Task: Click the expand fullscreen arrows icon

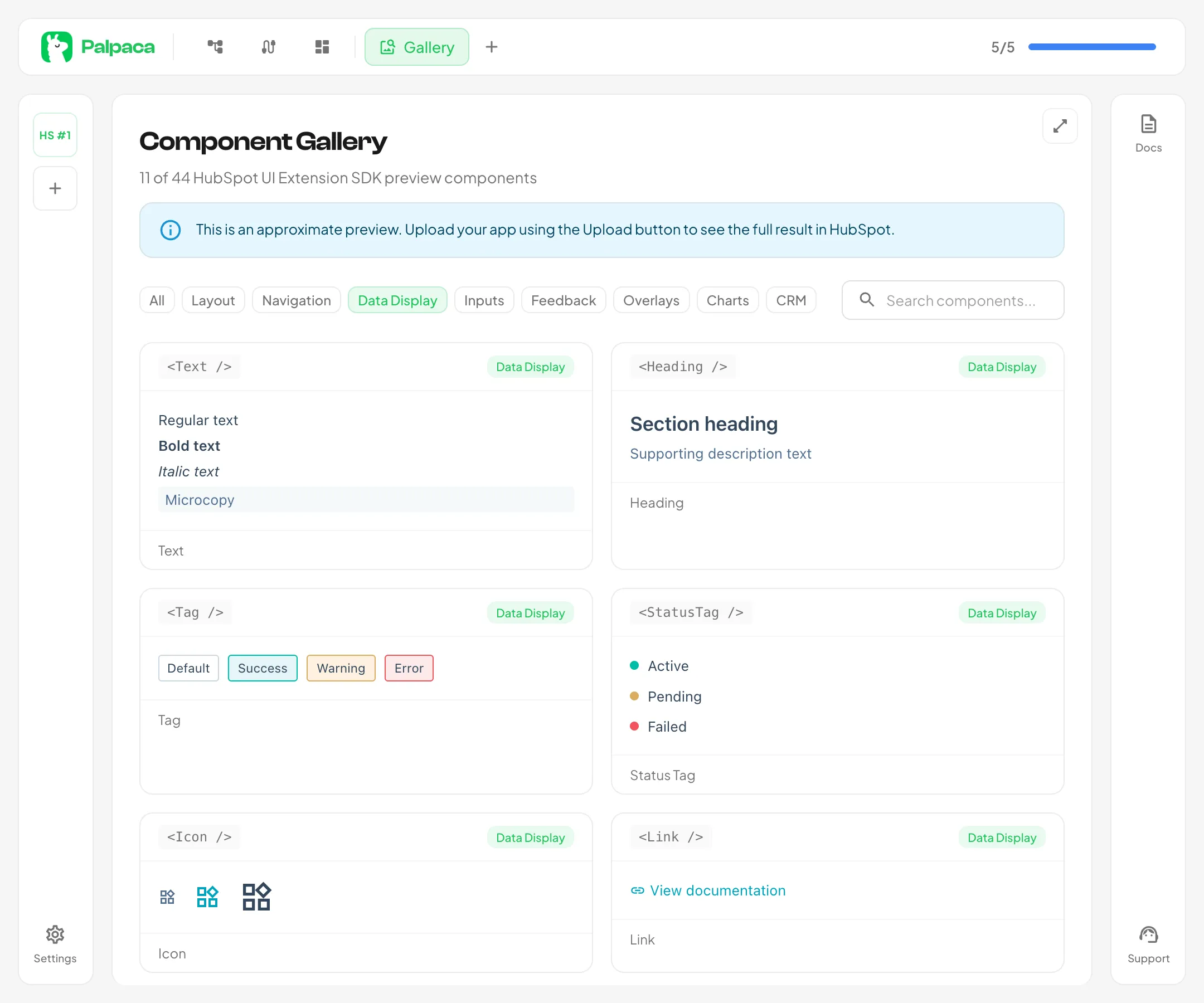Action: point(1060,126)
